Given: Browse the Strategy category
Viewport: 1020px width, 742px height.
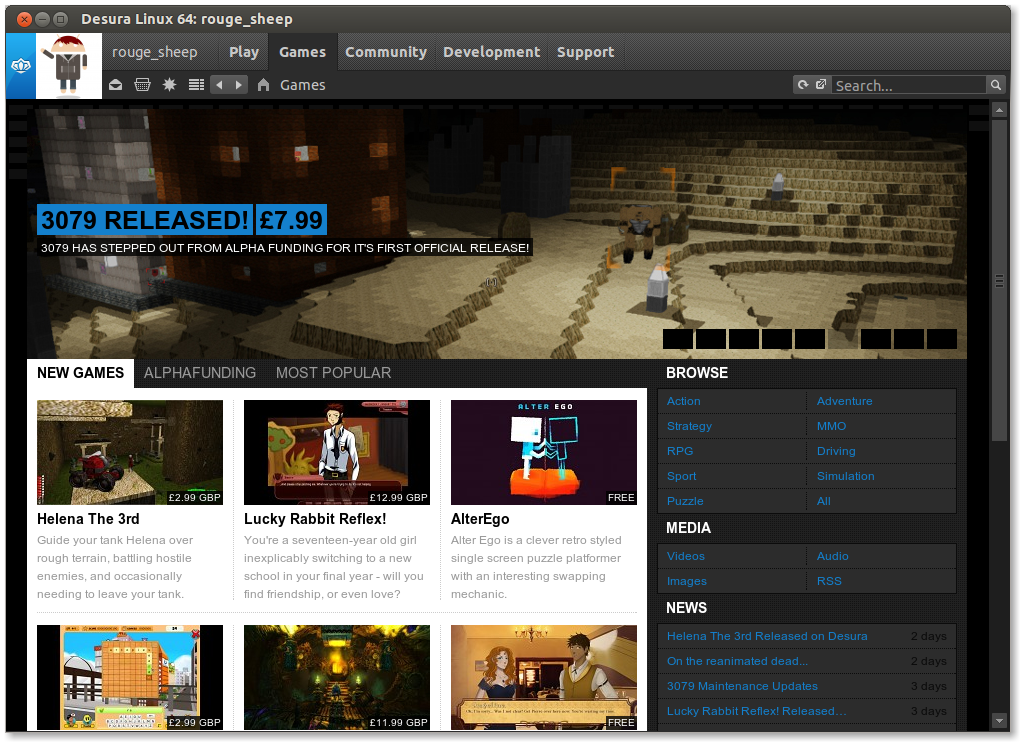Looking at the screenshot, I should tap(689, 426).
